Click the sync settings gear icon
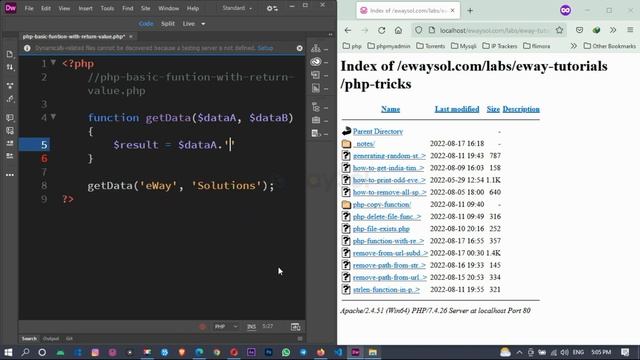The height and width of the screenshot is (360, 640). click(x=272, y=8)
